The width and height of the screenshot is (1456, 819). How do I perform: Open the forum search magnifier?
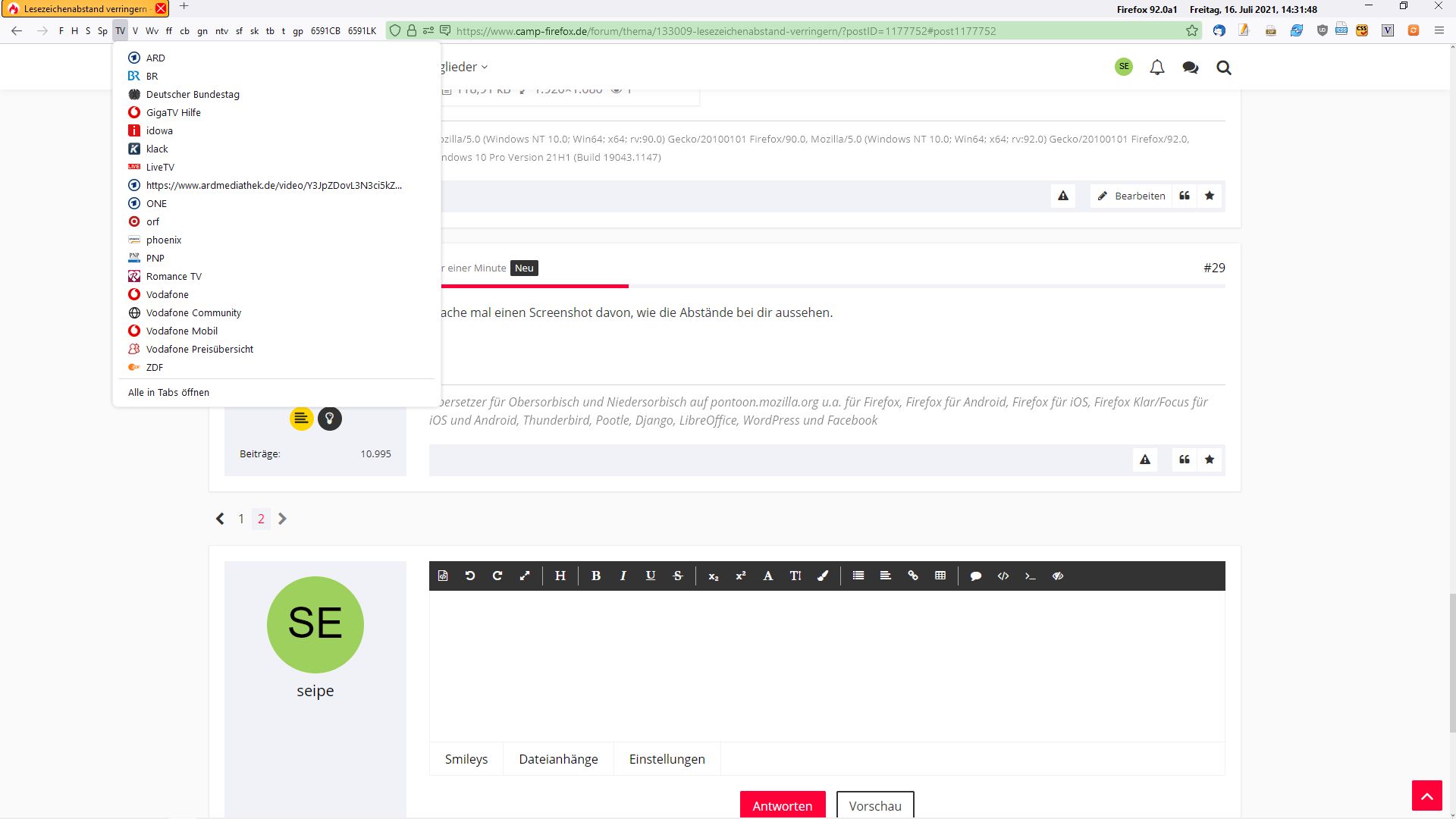point(1224,67)
